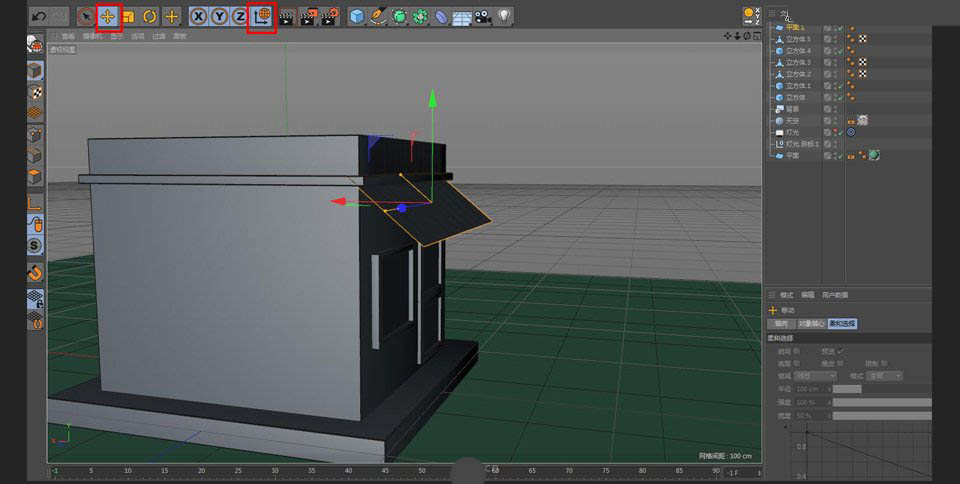Toggle X axis lock
The width and height of the screenshot is (960, 484).
coord(198,16)
